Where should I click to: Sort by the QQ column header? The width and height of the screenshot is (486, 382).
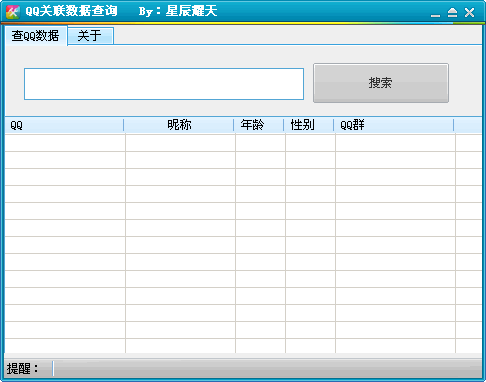[x=64, y=125]
